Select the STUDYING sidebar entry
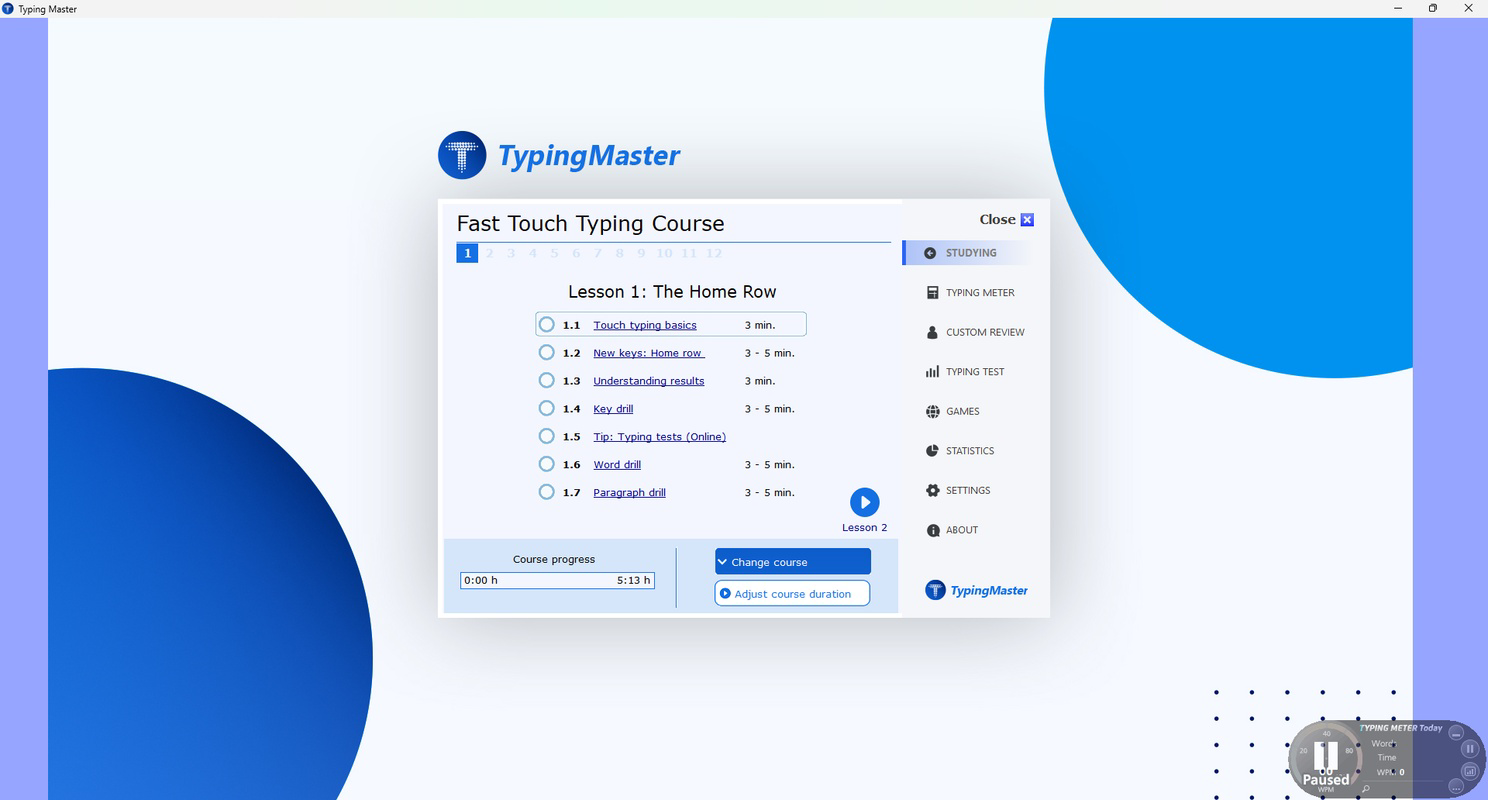 click(968, 252)
